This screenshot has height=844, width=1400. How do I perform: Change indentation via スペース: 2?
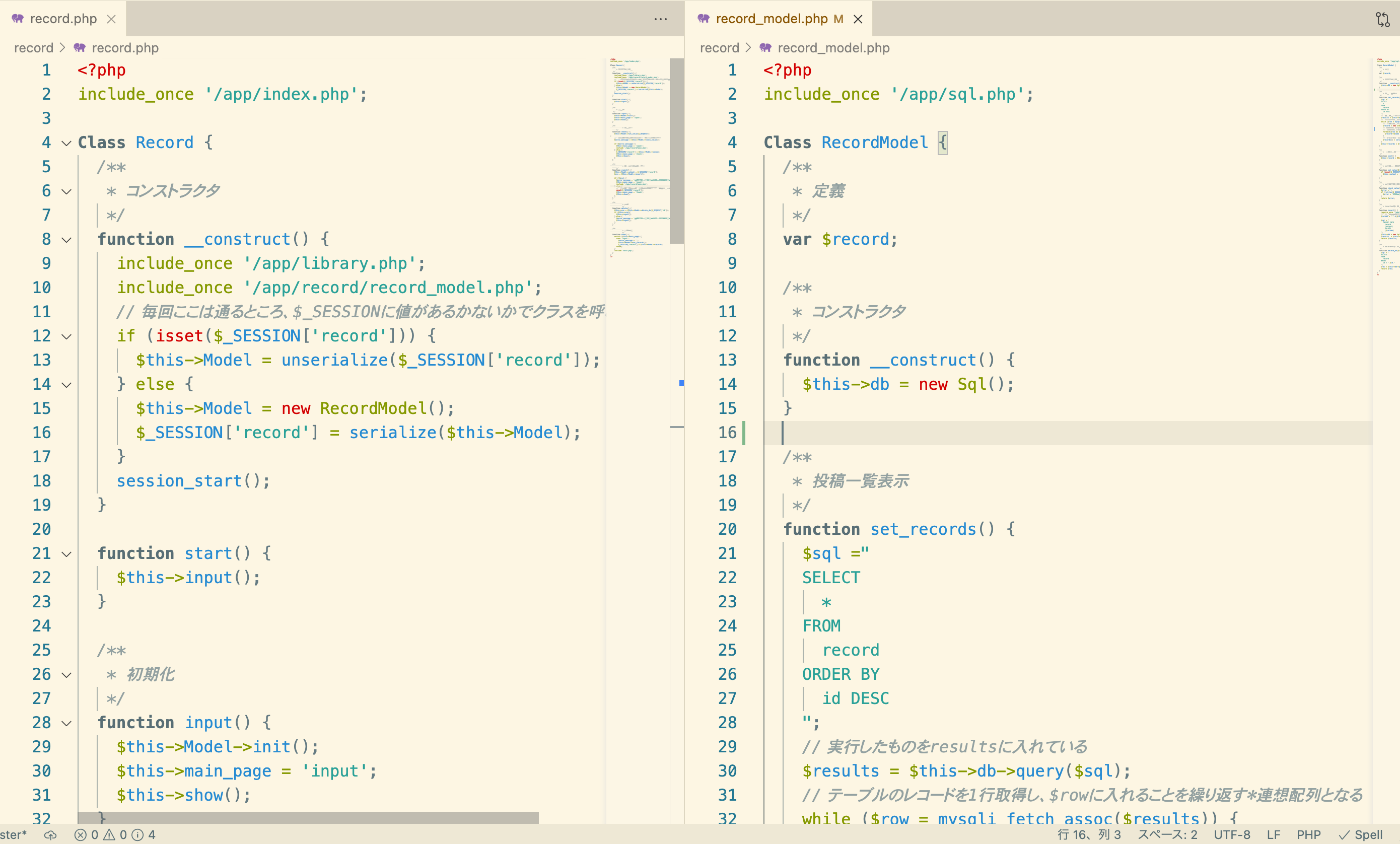coord(1167,834)
